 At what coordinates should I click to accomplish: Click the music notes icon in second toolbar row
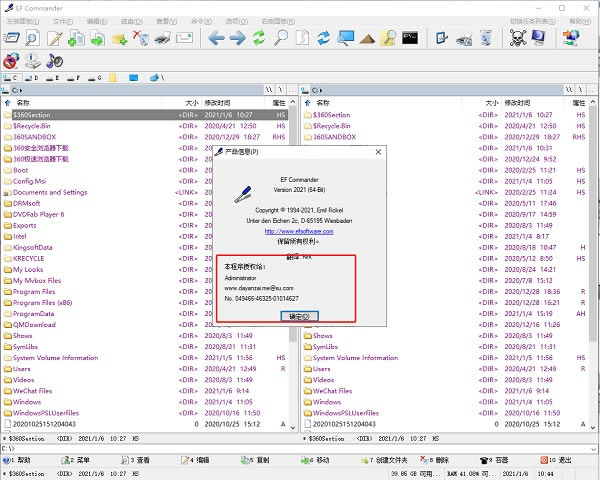pos(55,60)
